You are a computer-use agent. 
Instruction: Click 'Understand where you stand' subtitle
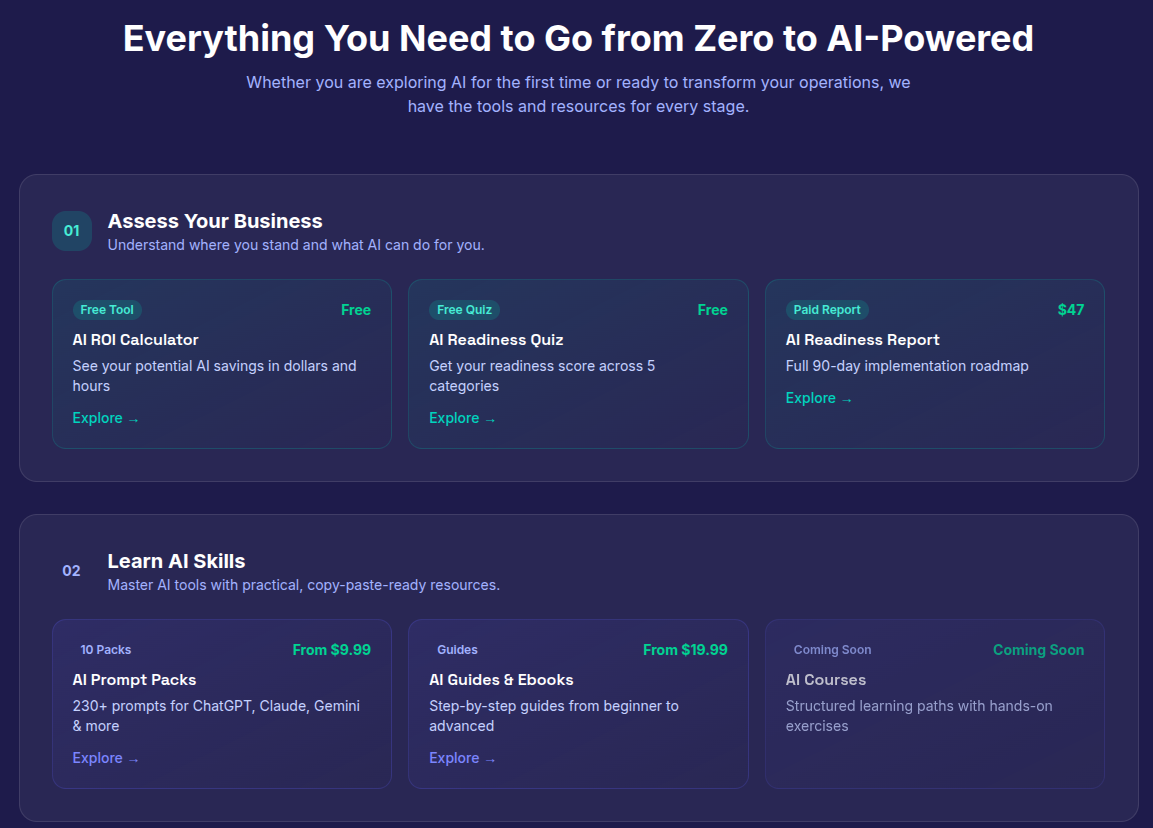pyautogui.click(x=296, y=245)
